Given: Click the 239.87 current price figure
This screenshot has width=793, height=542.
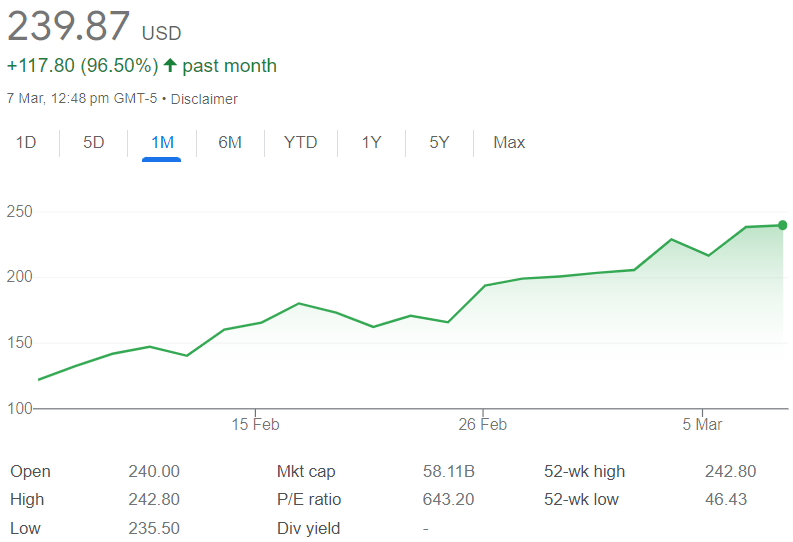Looking at the screenshot, I should point(69,26).
